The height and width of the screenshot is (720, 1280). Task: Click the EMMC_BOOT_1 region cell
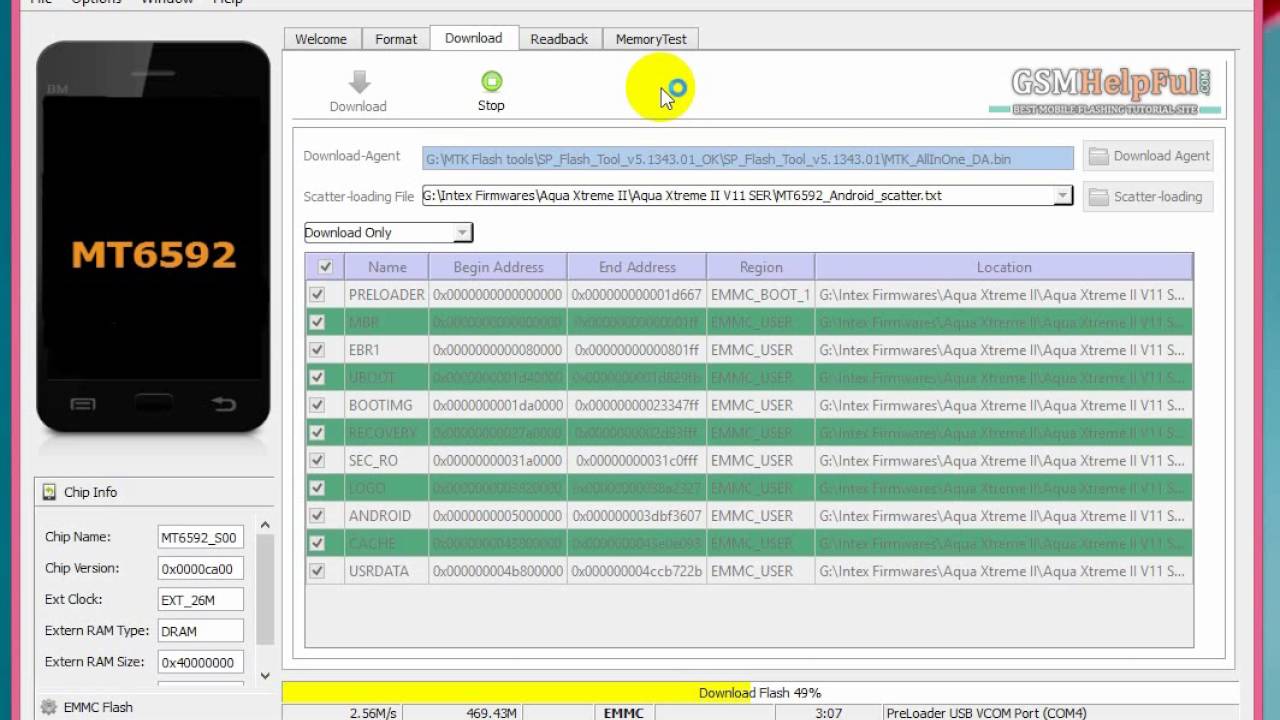(761, 295)
